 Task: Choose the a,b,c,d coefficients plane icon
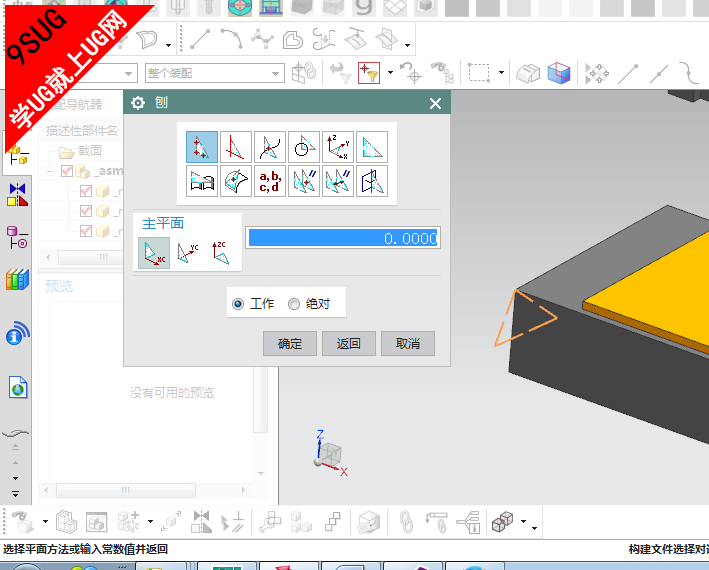pos(270,181)
